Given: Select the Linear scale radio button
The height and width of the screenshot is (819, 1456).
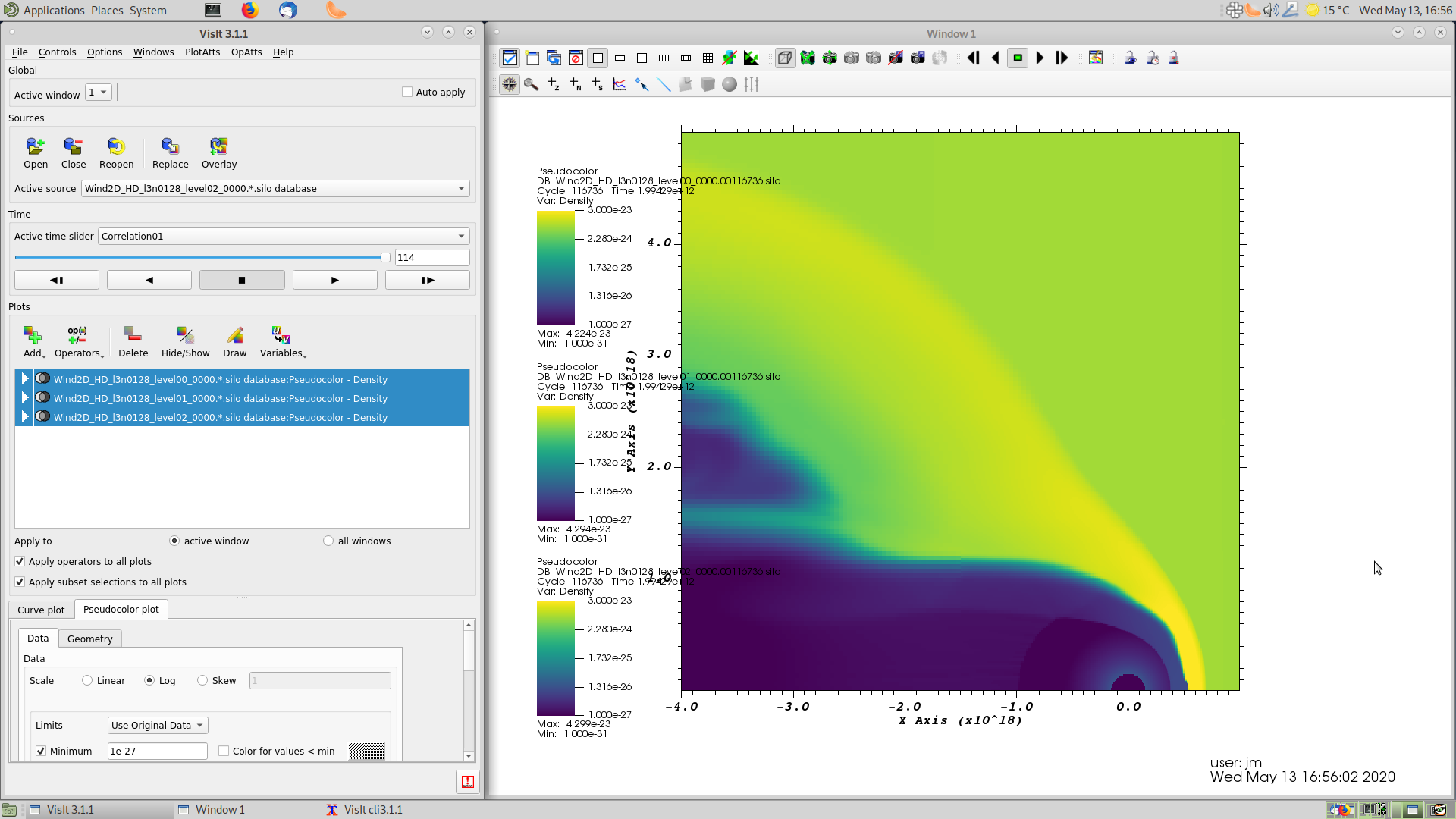Looking at the screenshot, I should pos(88,680).
